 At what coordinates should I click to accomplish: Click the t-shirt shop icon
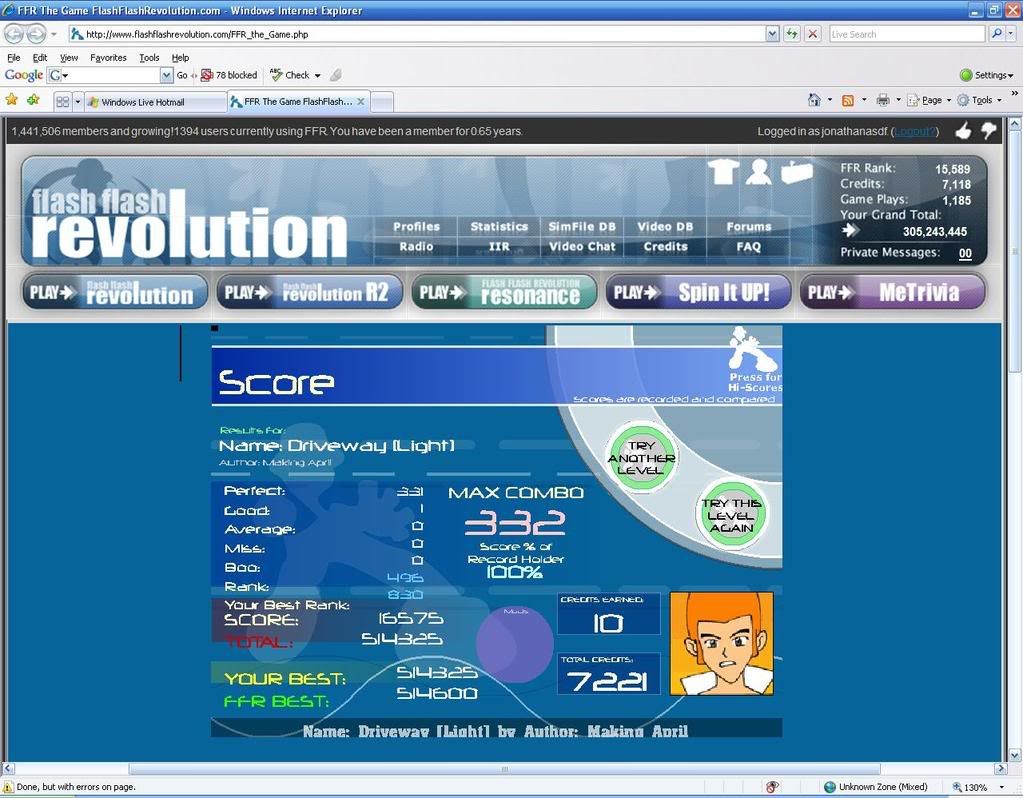[x=723, y=172]
